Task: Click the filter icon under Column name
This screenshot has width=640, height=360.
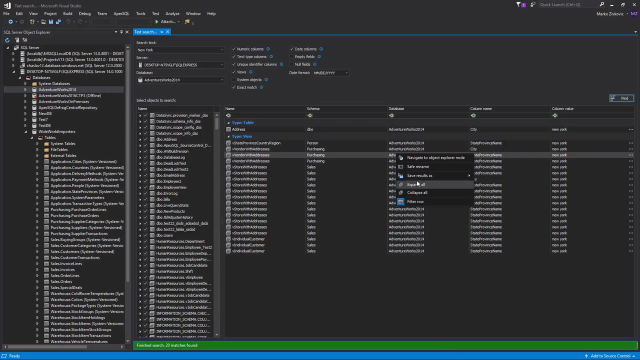Action: click(x=473, y=116)
